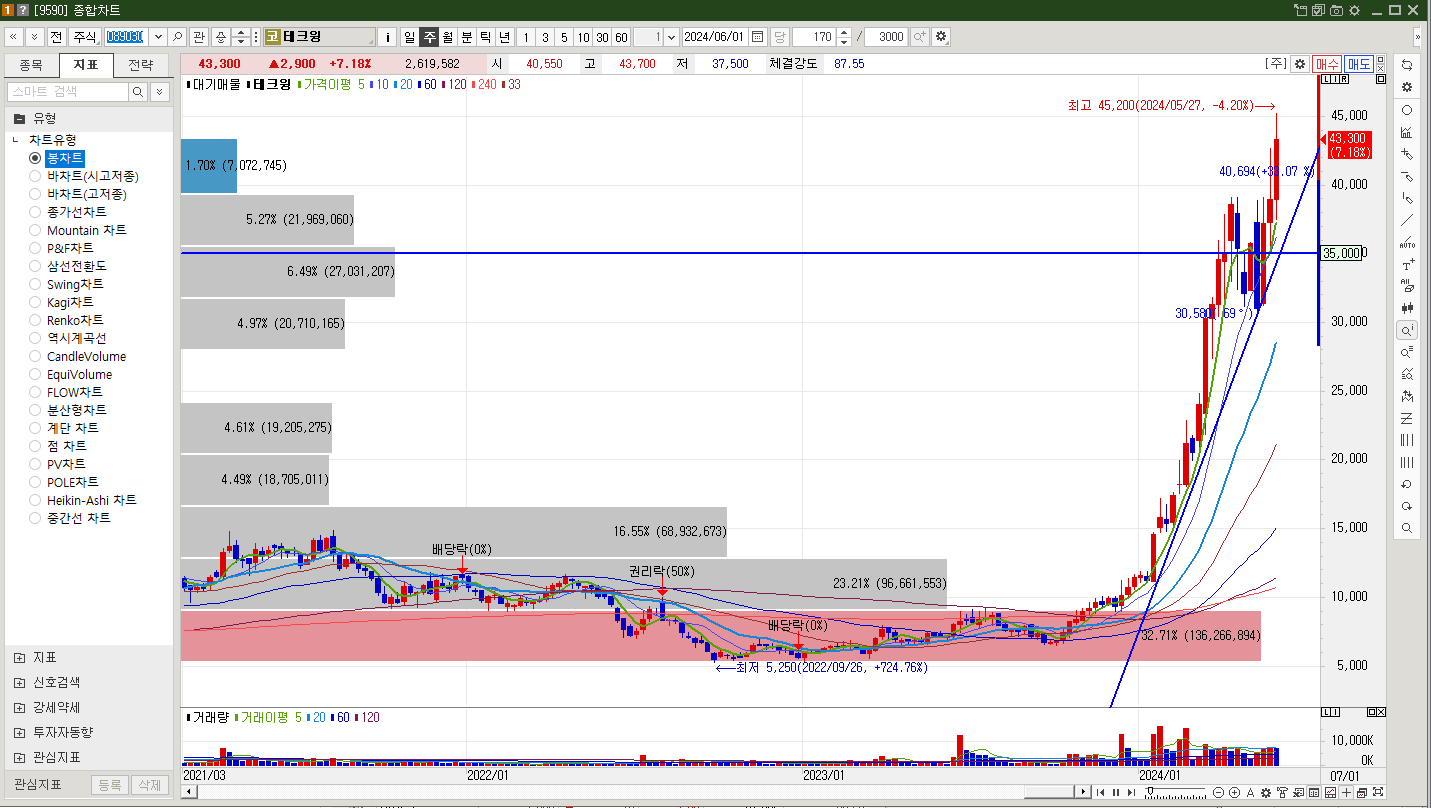Expand the 지표 section in the left tree
Viewport: 1431px width, 808px height.
(19, 658)
